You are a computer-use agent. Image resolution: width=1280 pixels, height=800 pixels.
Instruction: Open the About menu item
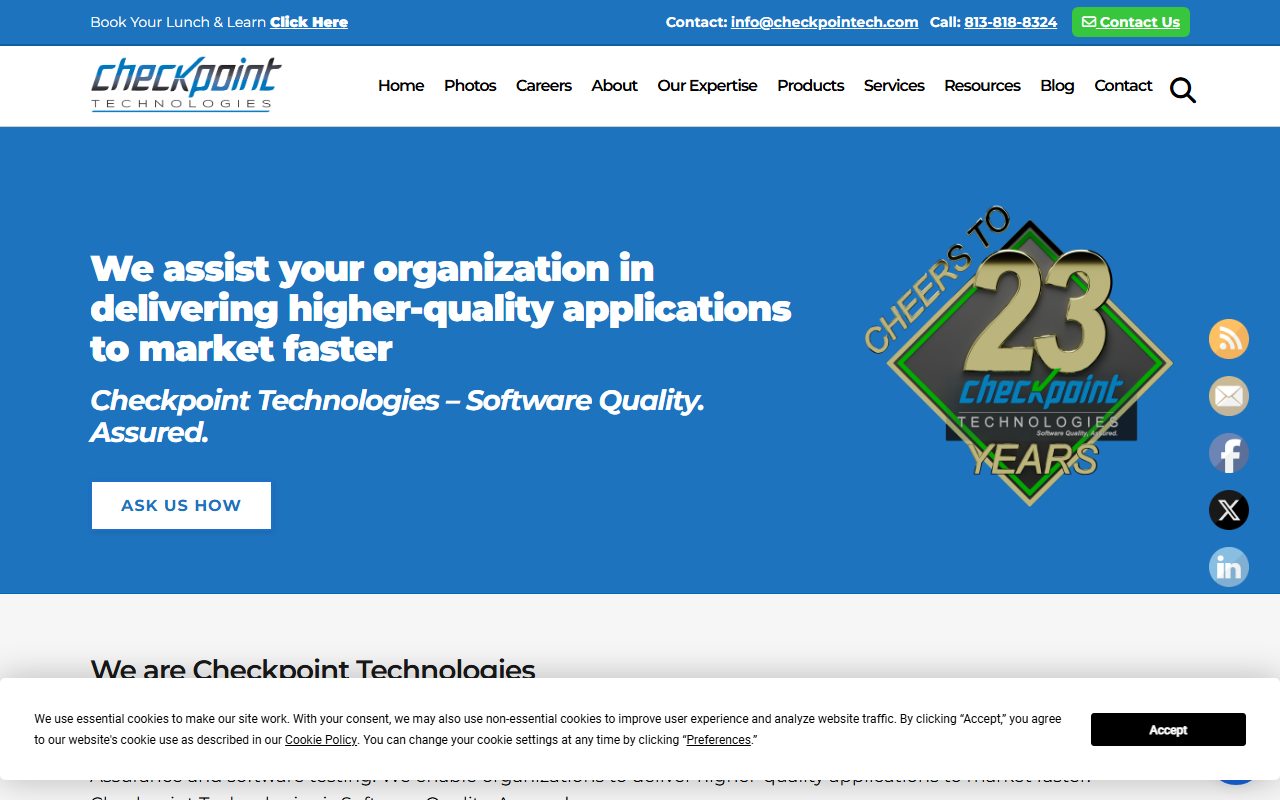point(614,86)
